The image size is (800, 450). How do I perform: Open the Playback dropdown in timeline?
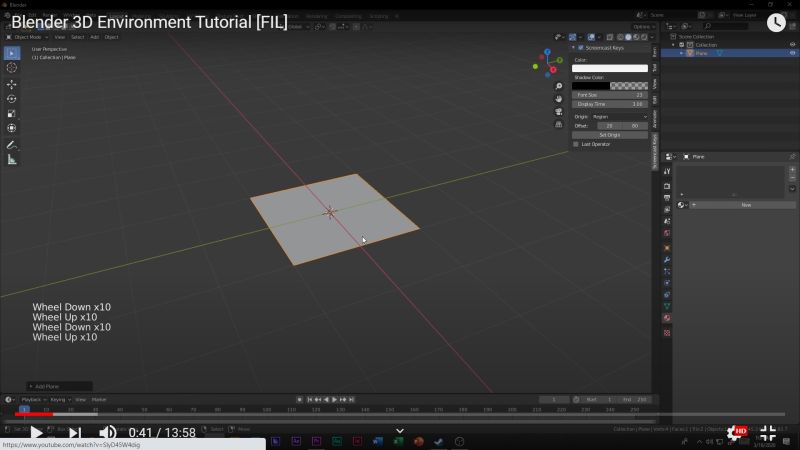[x=34, y=399]
